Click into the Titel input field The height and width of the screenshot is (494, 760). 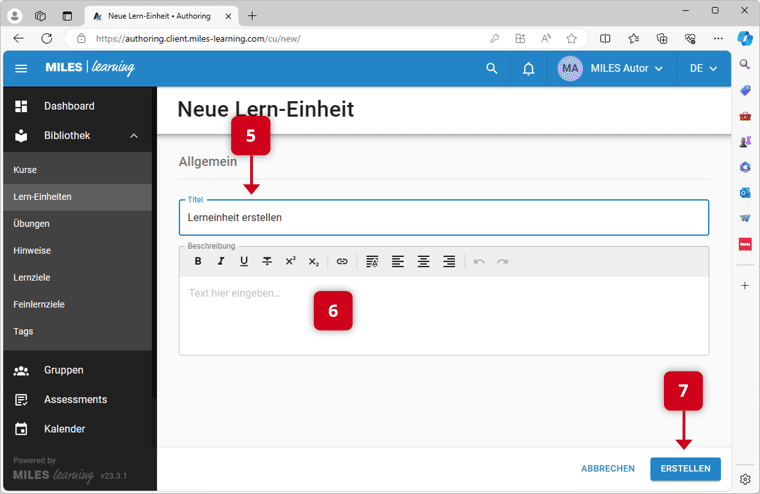point(444,217)
